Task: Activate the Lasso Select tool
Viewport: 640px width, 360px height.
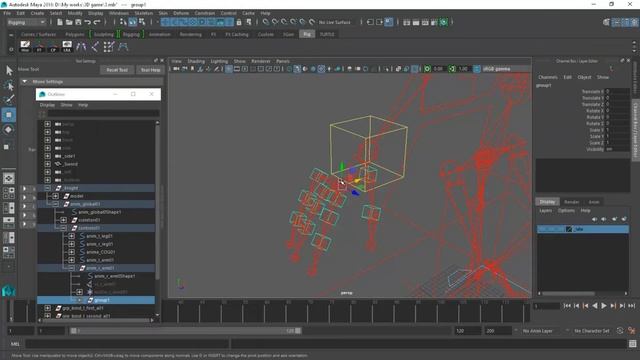Action: pos(9,85)
